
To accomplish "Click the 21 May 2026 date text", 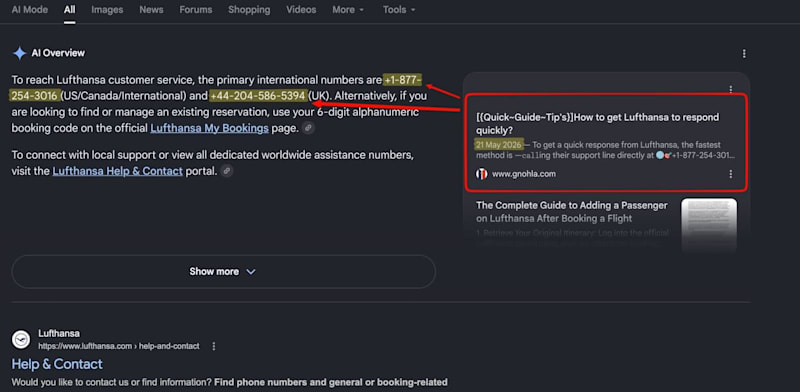I will pyautogui.click(x=498, y=145).
